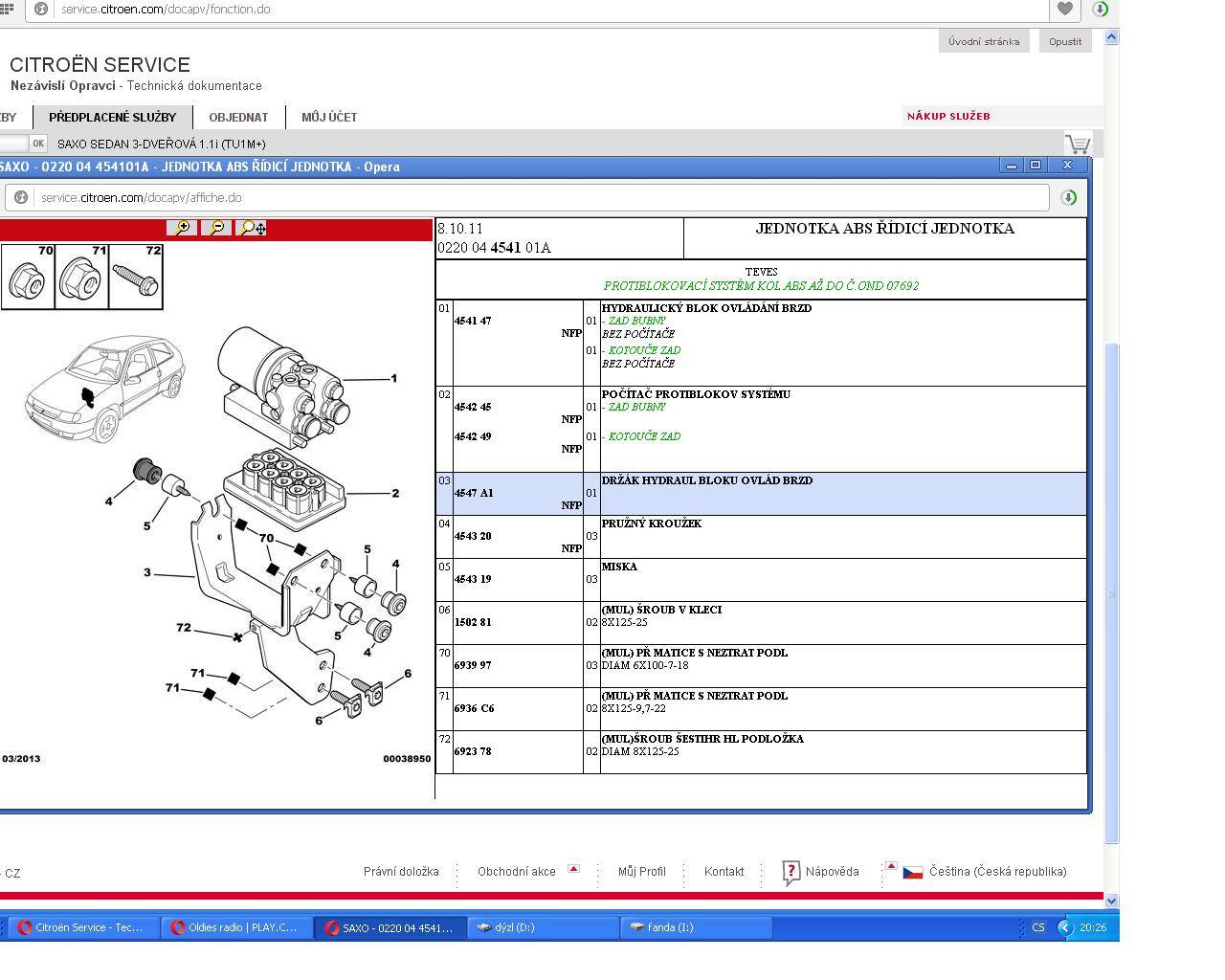Viewport: 1225px width, 980px height.
Task: Click the zoom in magnifier icon
Action: pyautogui.click(x=182, y=228)
